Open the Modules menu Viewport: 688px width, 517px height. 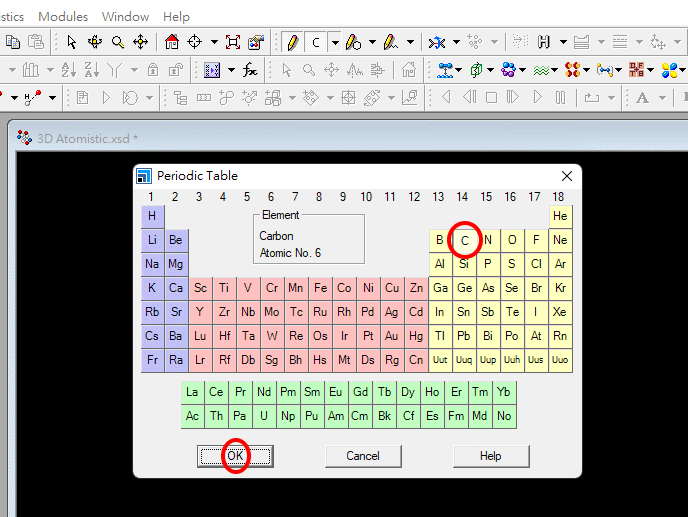pos(63,16)
